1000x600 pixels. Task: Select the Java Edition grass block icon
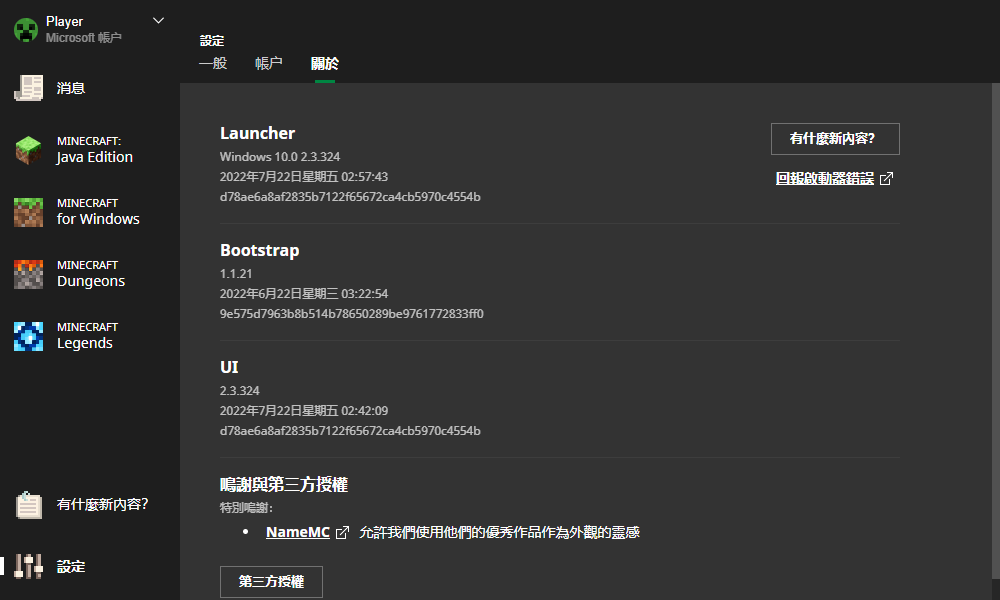(29, 150)
